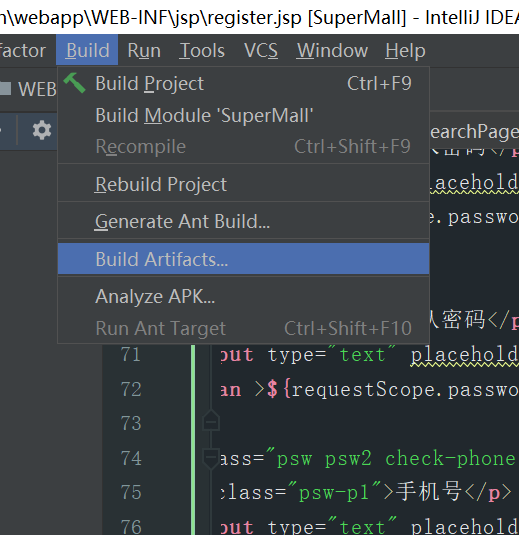Select Generate Ant Build...
The height and width of the screenshot is (535, 519).
pos(243,221)
